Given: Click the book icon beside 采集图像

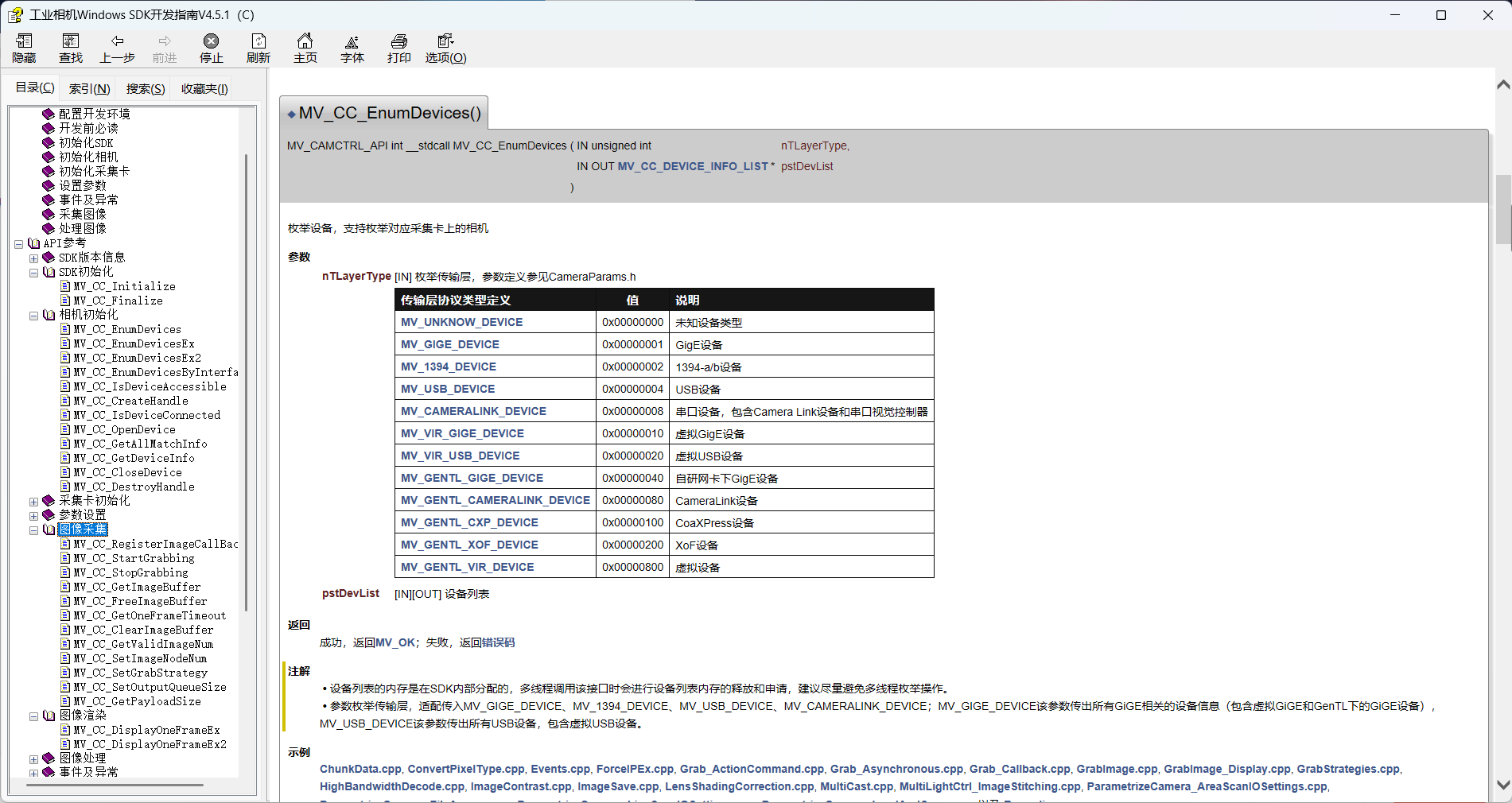Looking at the screenshot, I should coord(49,214).
